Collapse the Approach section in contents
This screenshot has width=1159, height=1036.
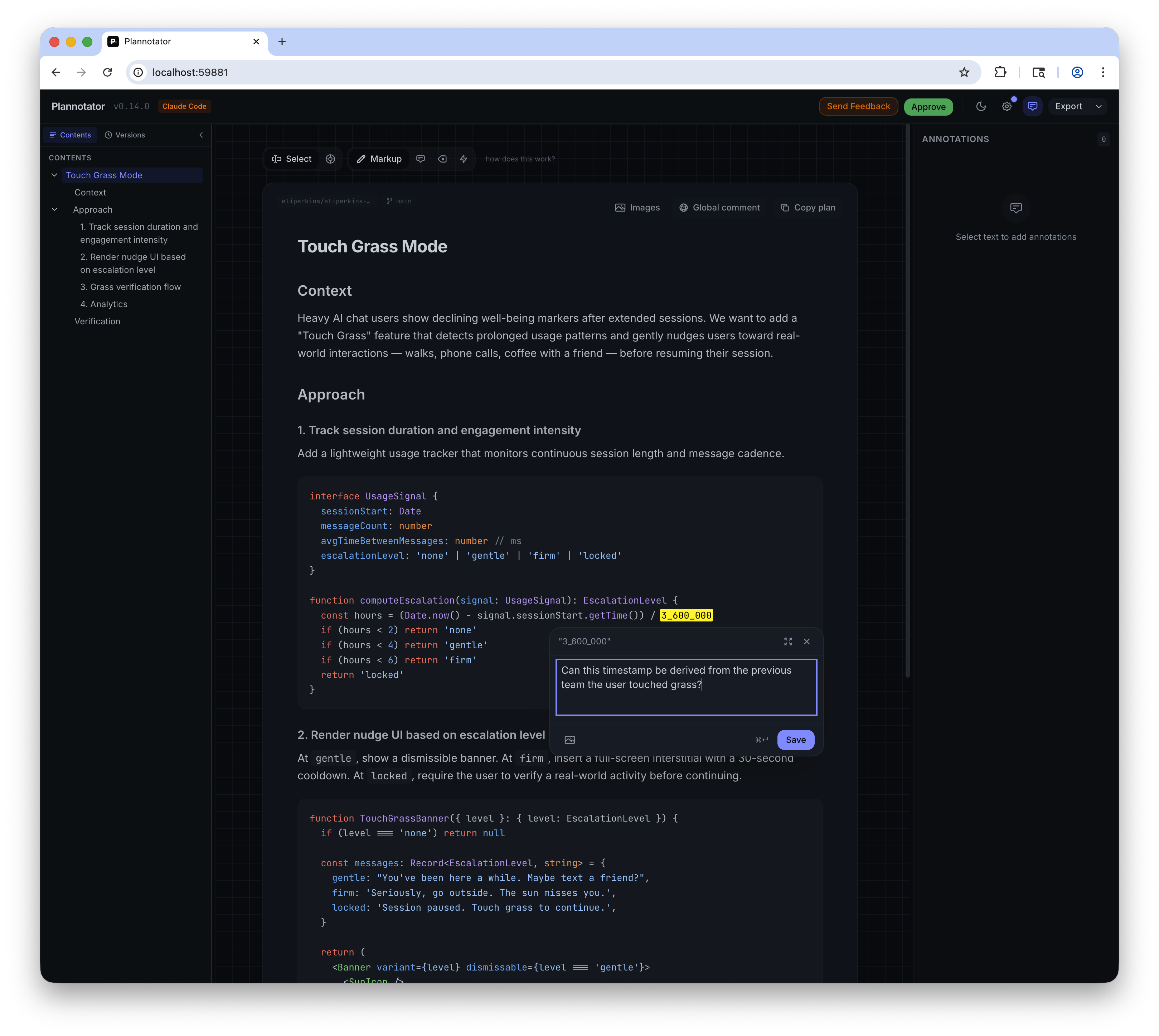click(x=55, y=209)
